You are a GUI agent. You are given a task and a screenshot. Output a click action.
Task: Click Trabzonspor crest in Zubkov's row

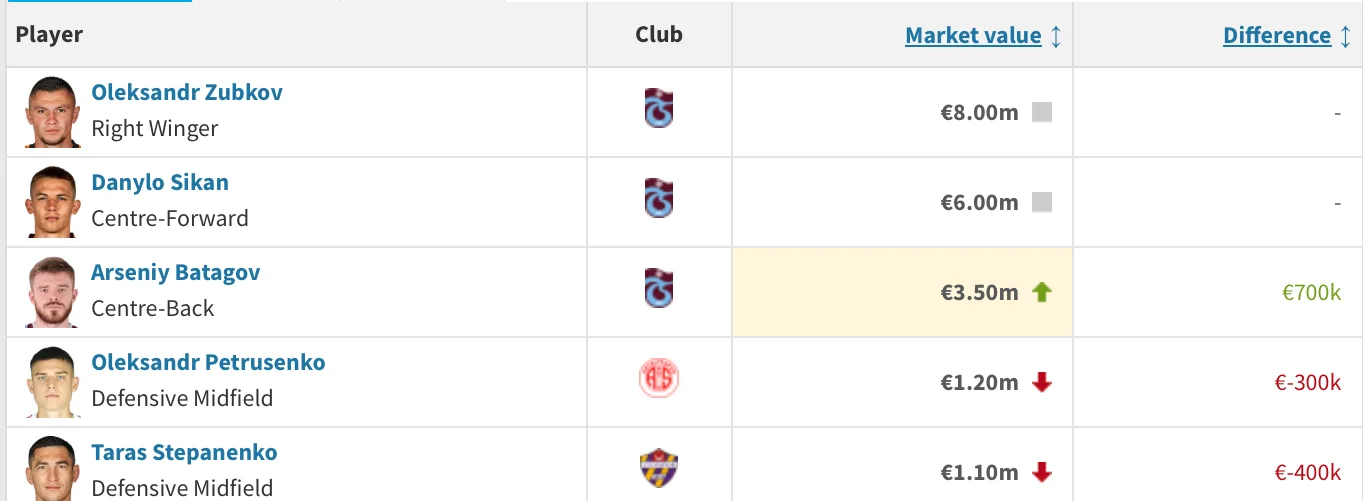(x=658, y=108)
